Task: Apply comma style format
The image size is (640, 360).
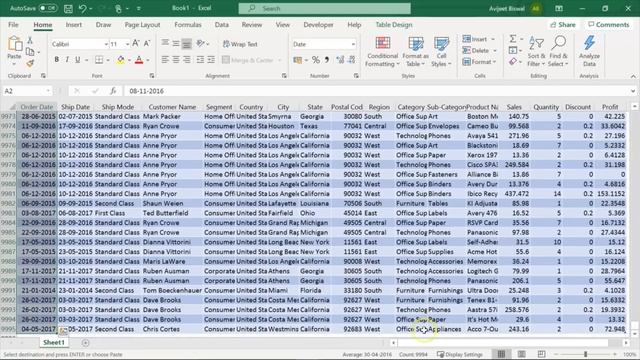Action: (327, 60)
